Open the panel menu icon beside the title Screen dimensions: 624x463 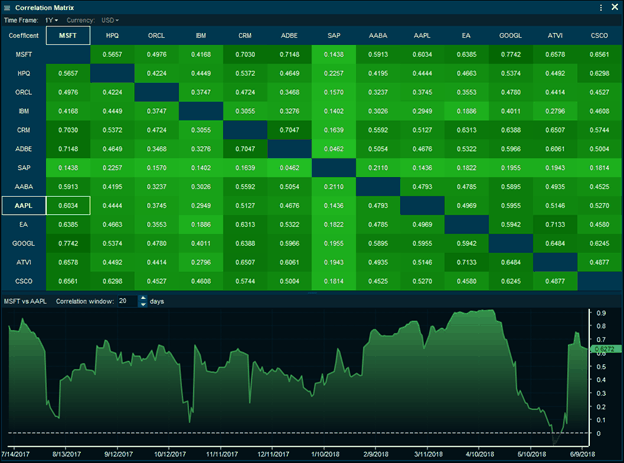[7, 7]
